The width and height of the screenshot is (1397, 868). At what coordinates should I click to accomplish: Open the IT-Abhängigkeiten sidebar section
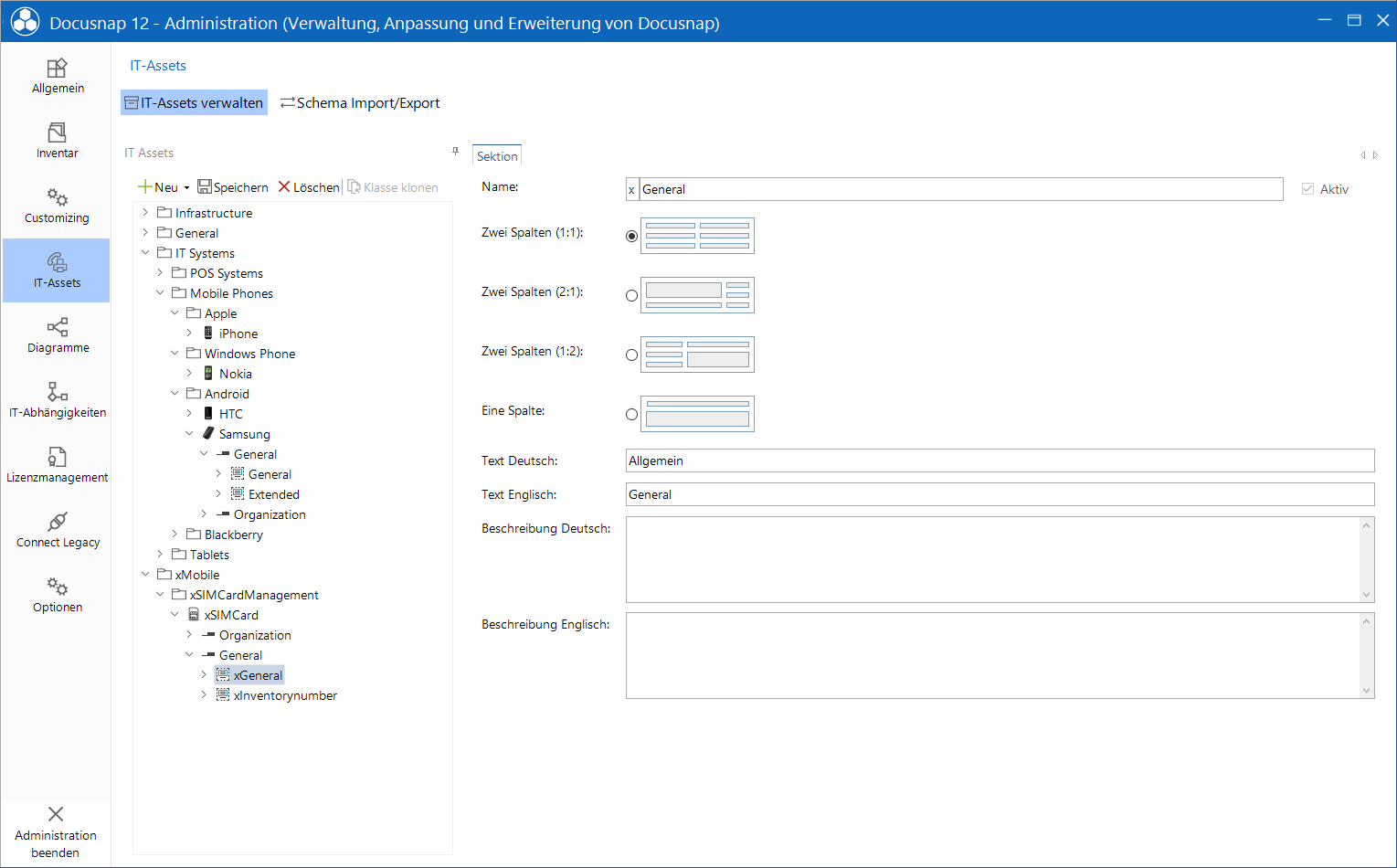[58, 400]
